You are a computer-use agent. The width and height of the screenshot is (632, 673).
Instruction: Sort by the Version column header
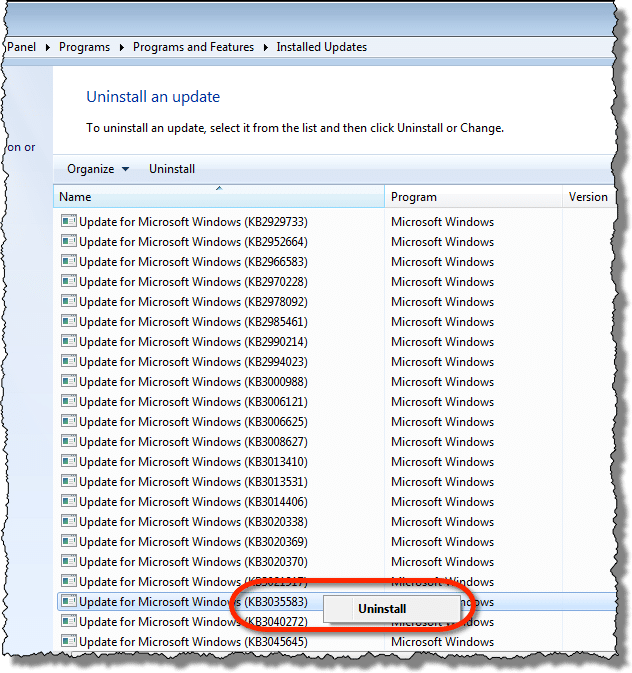588,197
